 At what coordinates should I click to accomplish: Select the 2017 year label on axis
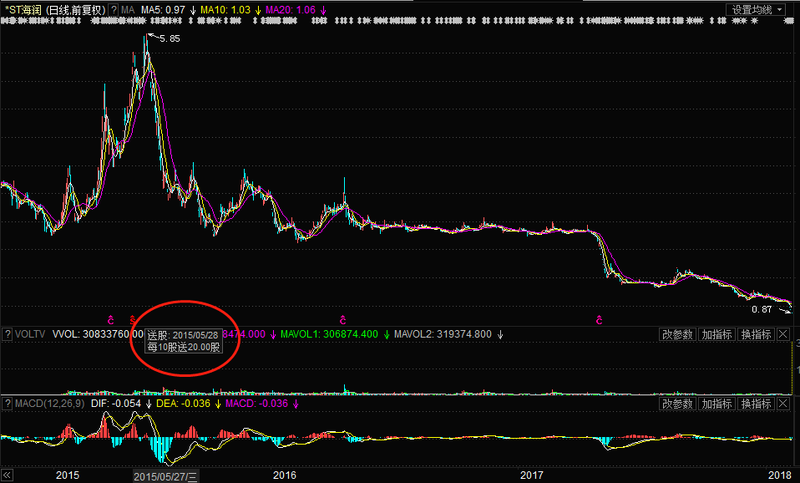pyautogui.click(x=532, y=475)
